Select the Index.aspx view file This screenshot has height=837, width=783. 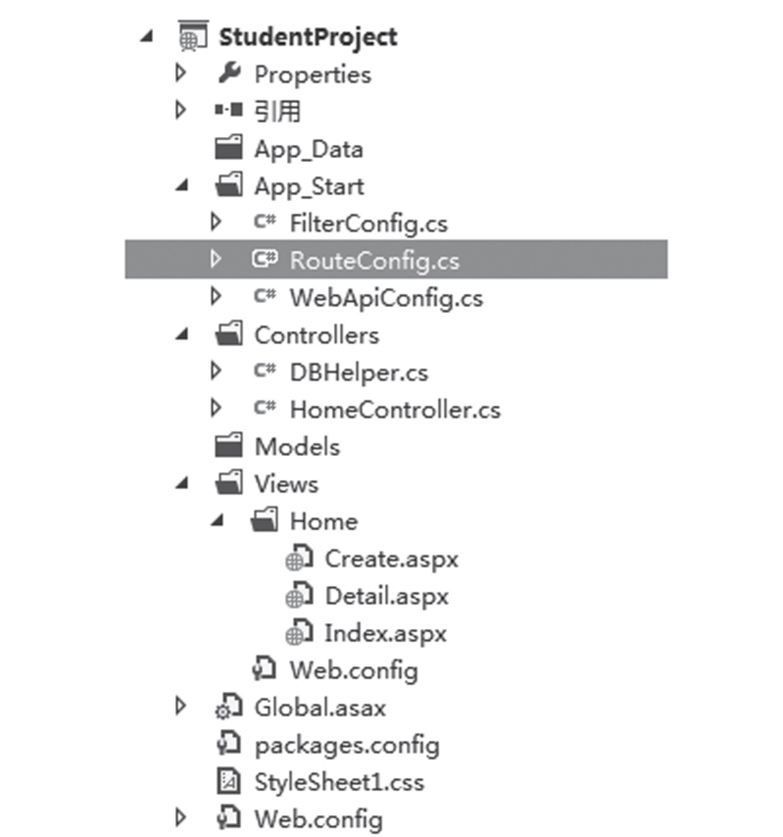385,633
